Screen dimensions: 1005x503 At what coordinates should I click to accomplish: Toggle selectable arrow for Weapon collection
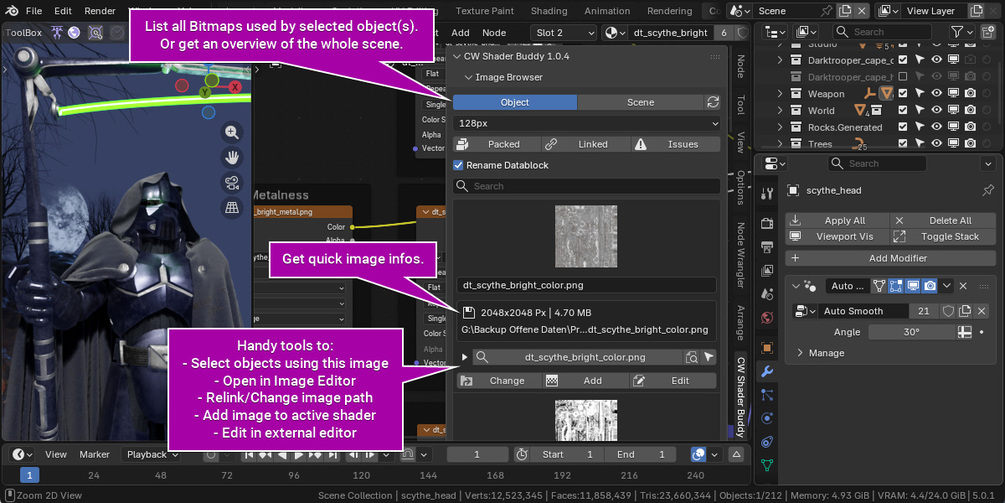click(x=920, y=94)
